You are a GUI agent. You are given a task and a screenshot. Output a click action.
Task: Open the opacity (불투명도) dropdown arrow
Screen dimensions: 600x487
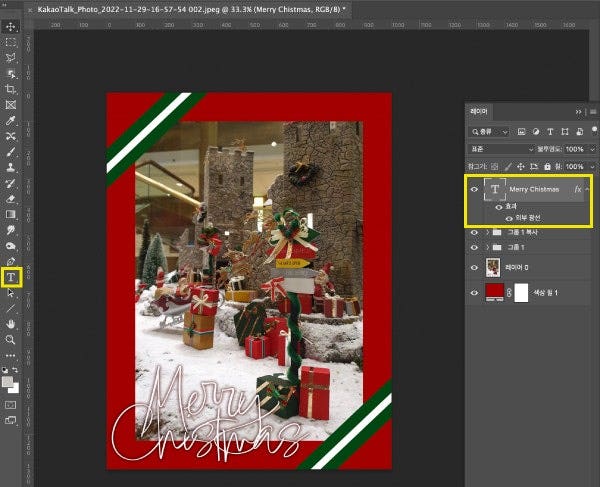tap(593, 149)
